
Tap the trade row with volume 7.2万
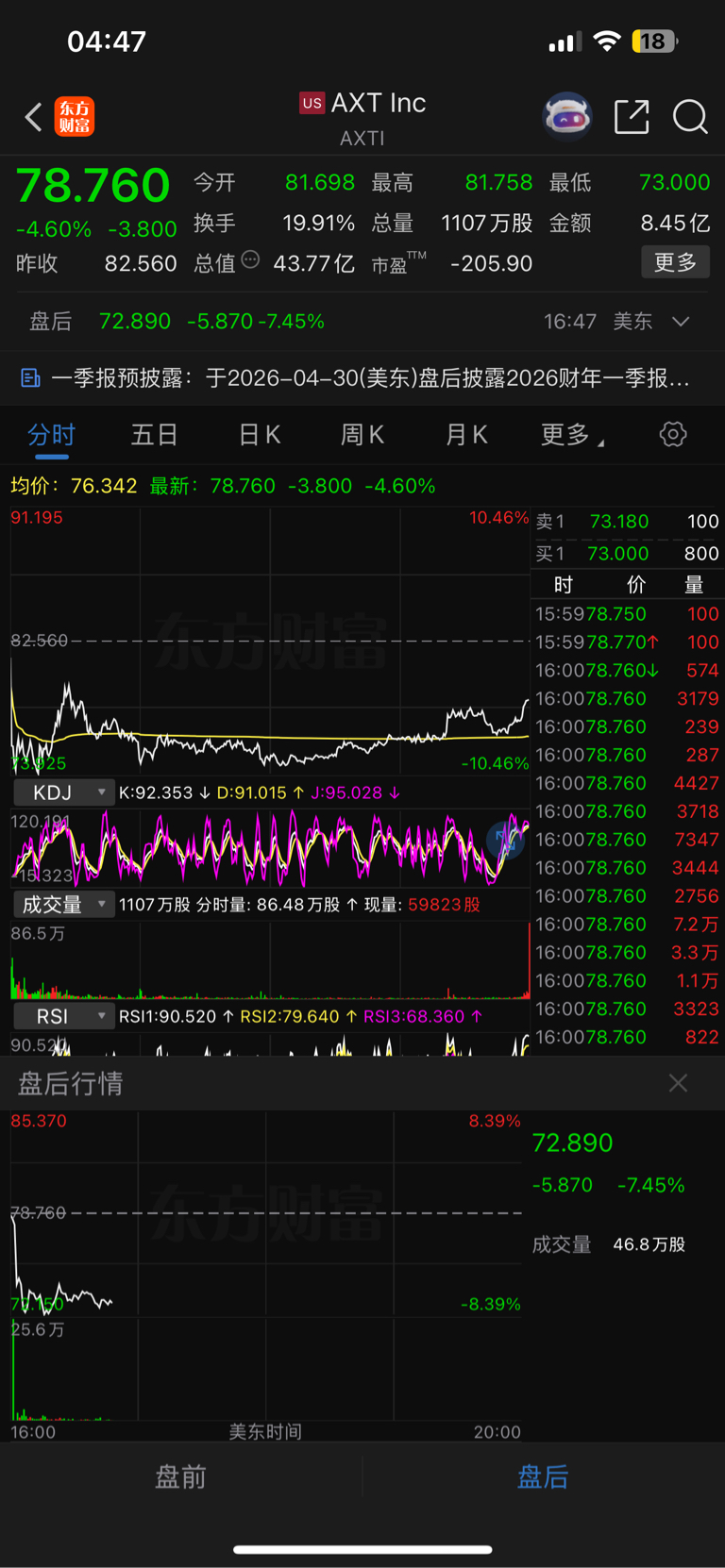click(x=627, y=925)
